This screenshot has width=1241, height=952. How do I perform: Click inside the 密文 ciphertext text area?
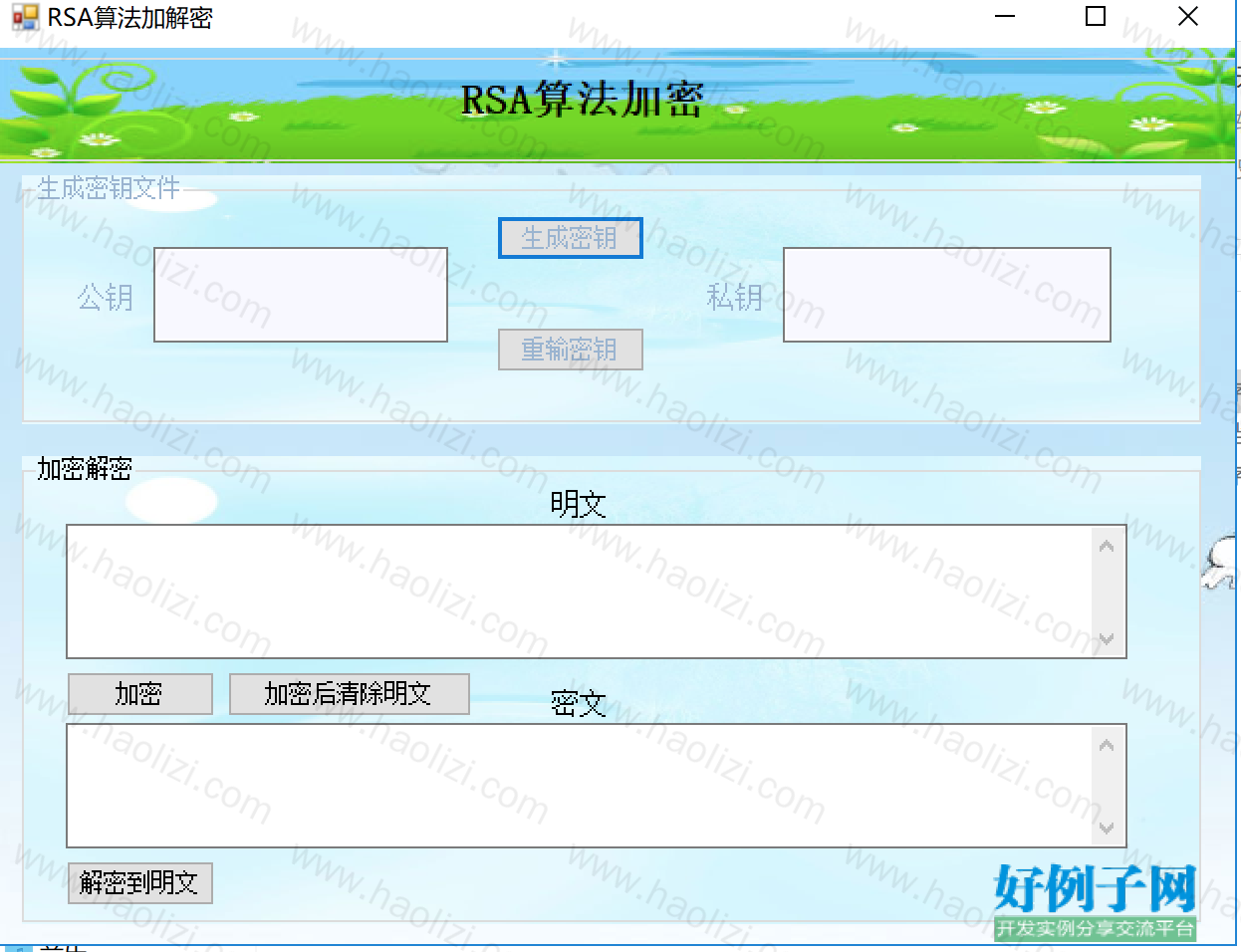580,786
